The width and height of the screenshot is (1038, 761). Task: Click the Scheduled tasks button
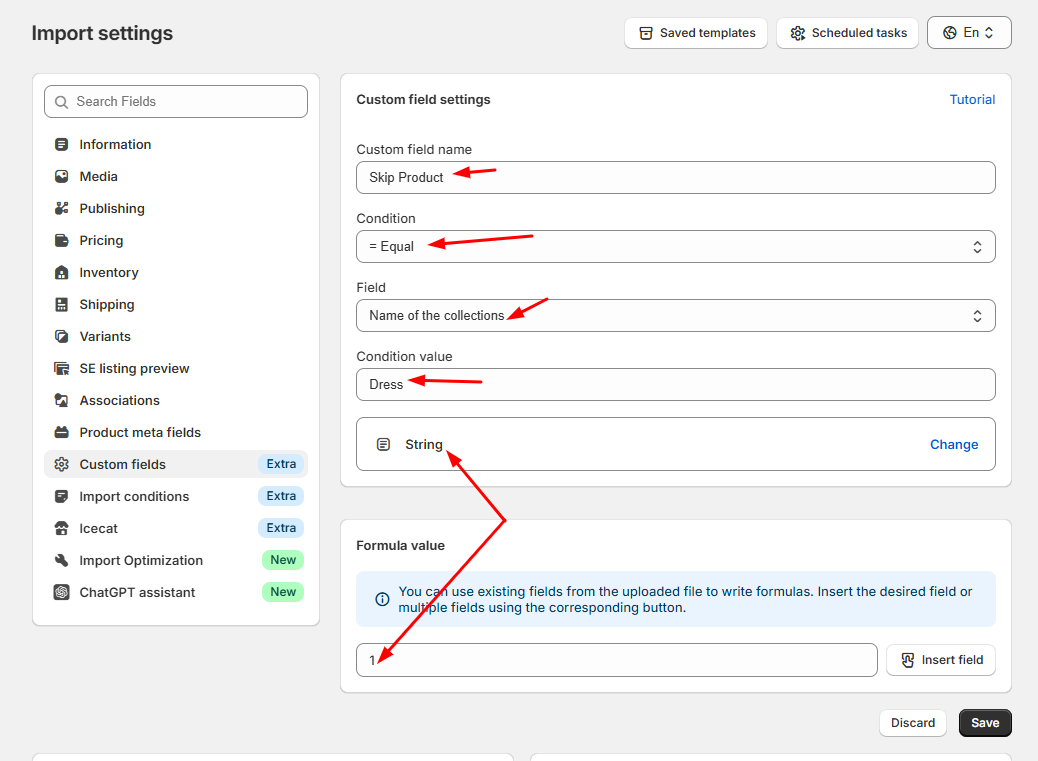click(x=847, y=33)
